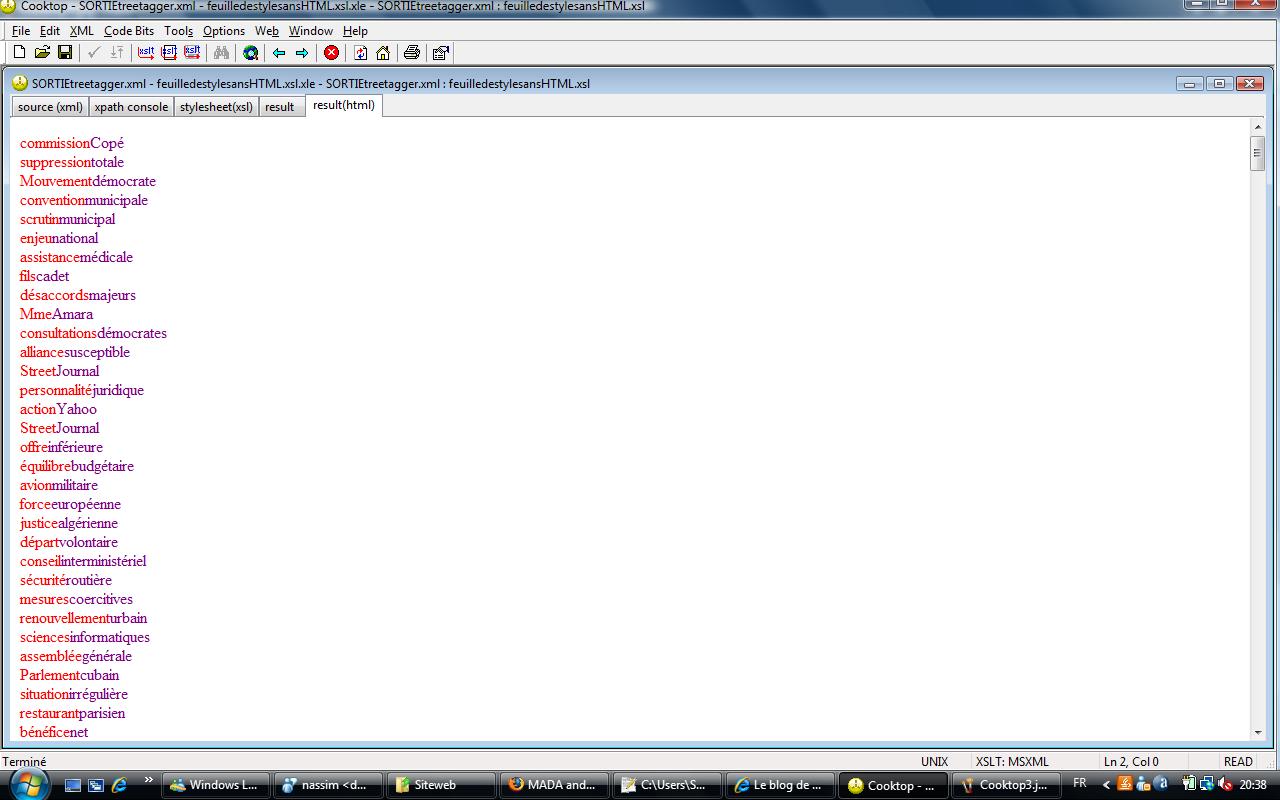Refresh page using refresh icon
The height and width of the screenshot is (800, 1280).
360,52
